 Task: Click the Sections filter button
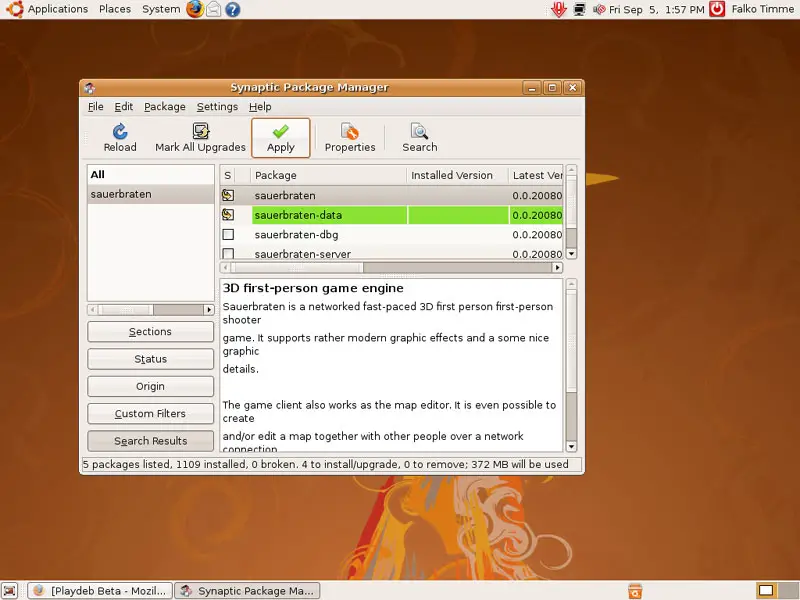[x=151, y=332]
